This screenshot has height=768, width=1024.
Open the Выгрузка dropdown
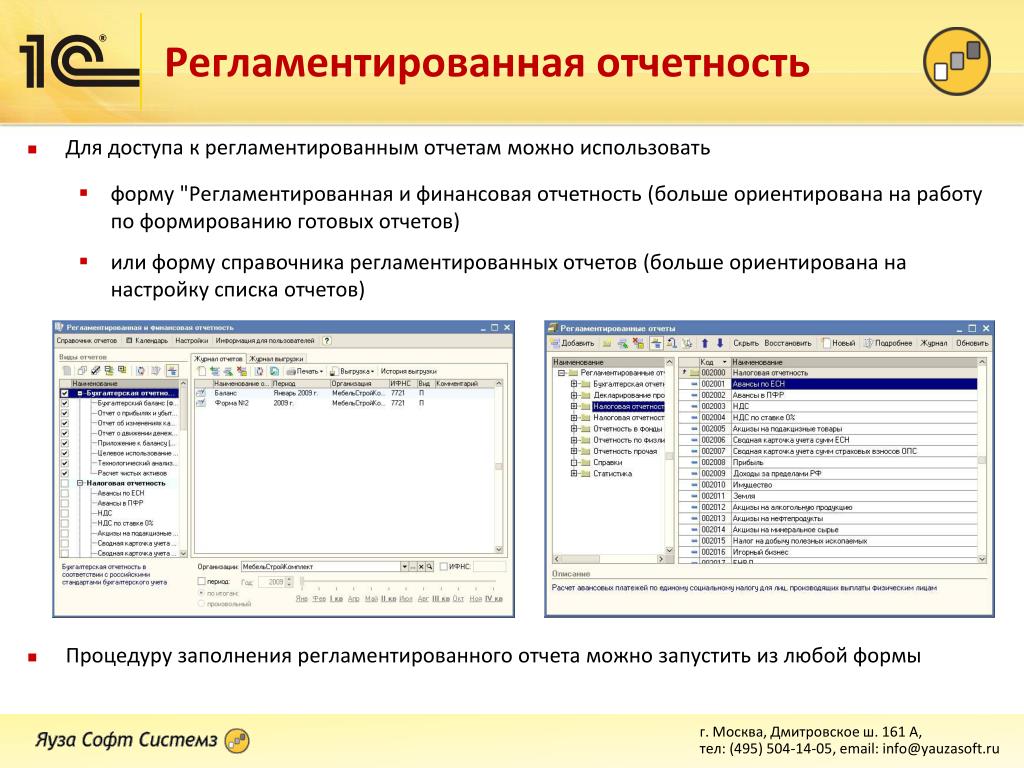[351, 371]
